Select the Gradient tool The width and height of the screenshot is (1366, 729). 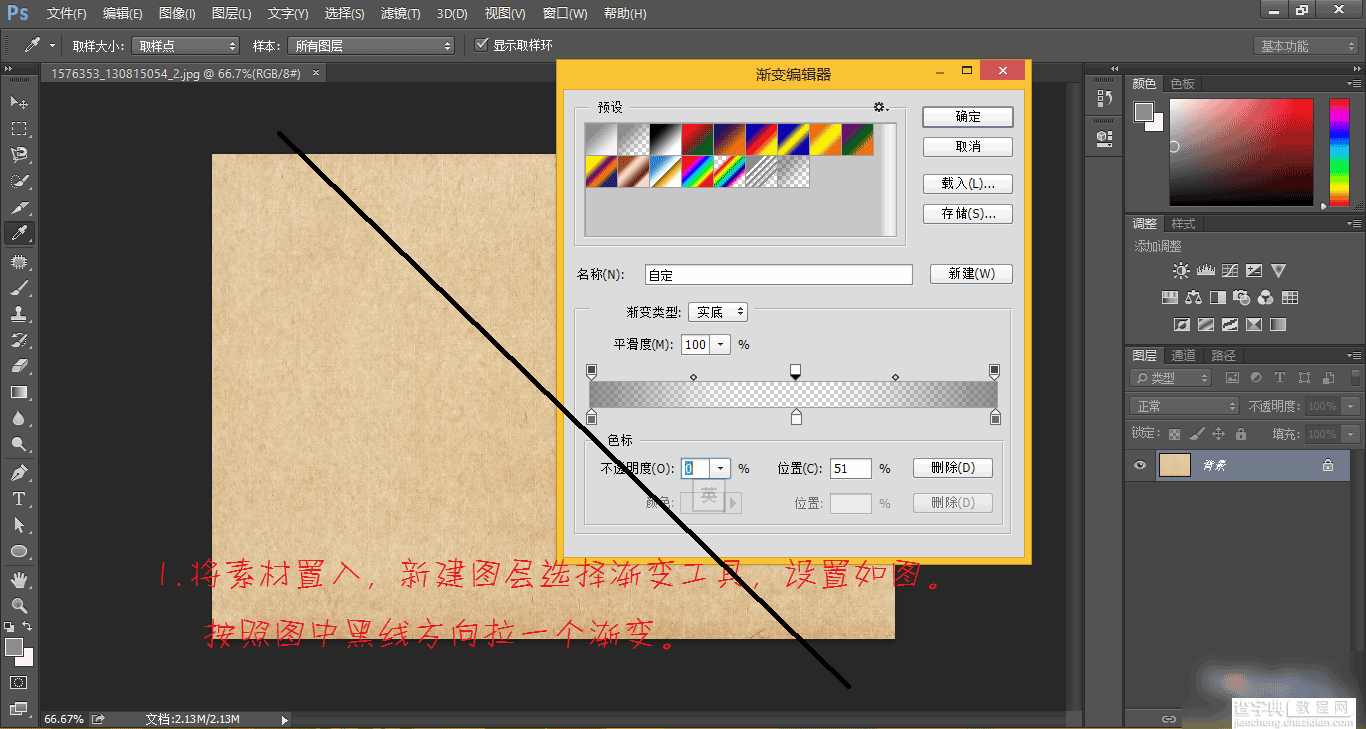[19, 392]
